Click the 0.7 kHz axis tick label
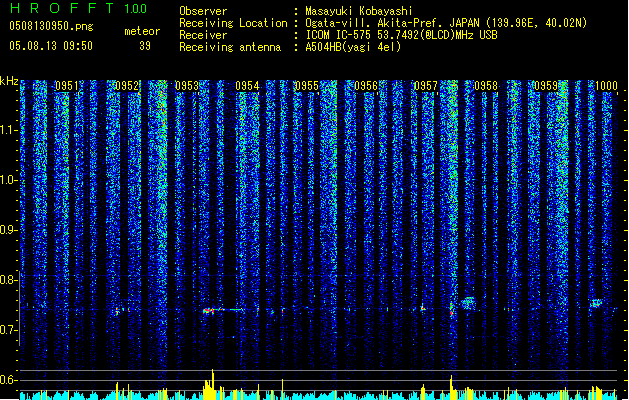 [8, 330]
